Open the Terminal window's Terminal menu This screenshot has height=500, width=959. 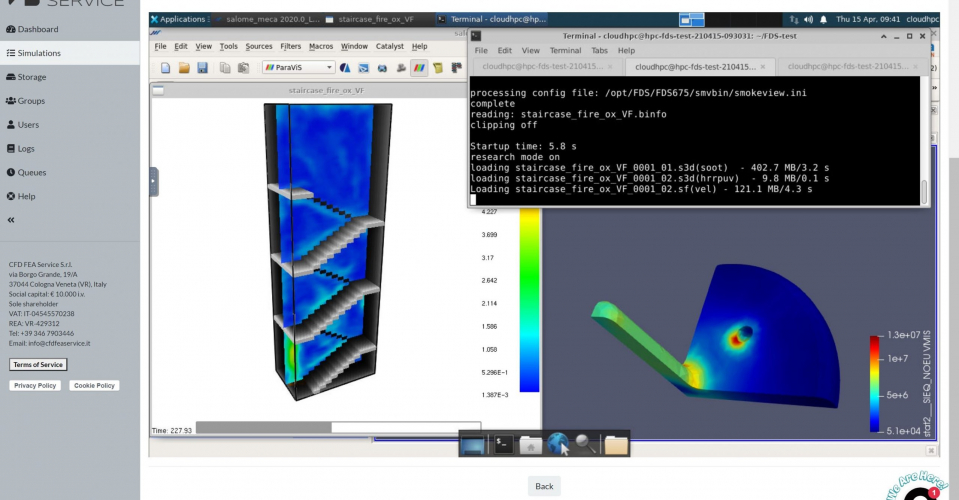(x=565, y=51)
